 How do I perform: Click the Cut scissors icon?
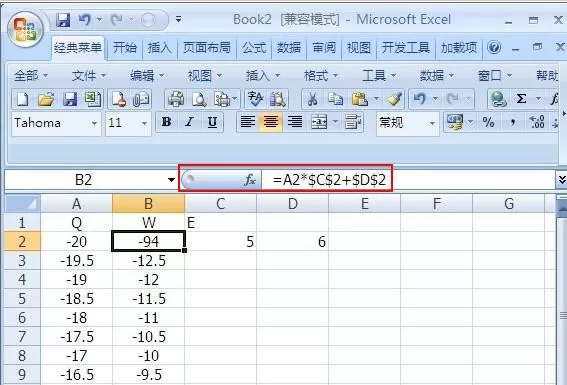pyautogui.click(x=312, y=99)
